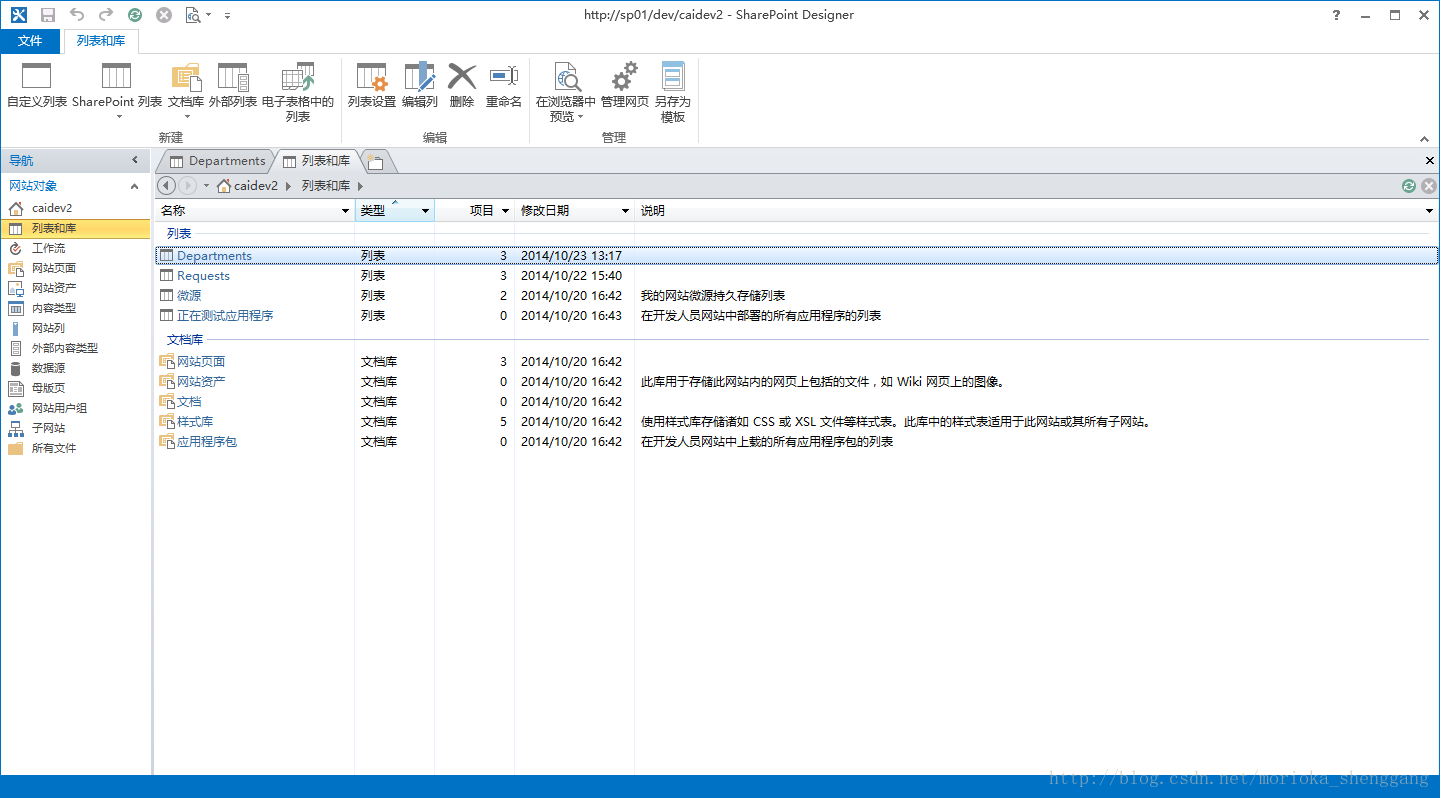Collapse the 导航 pane with the arrow
1440x798 pixels.
pyautogui.click(x=135, y=160)
